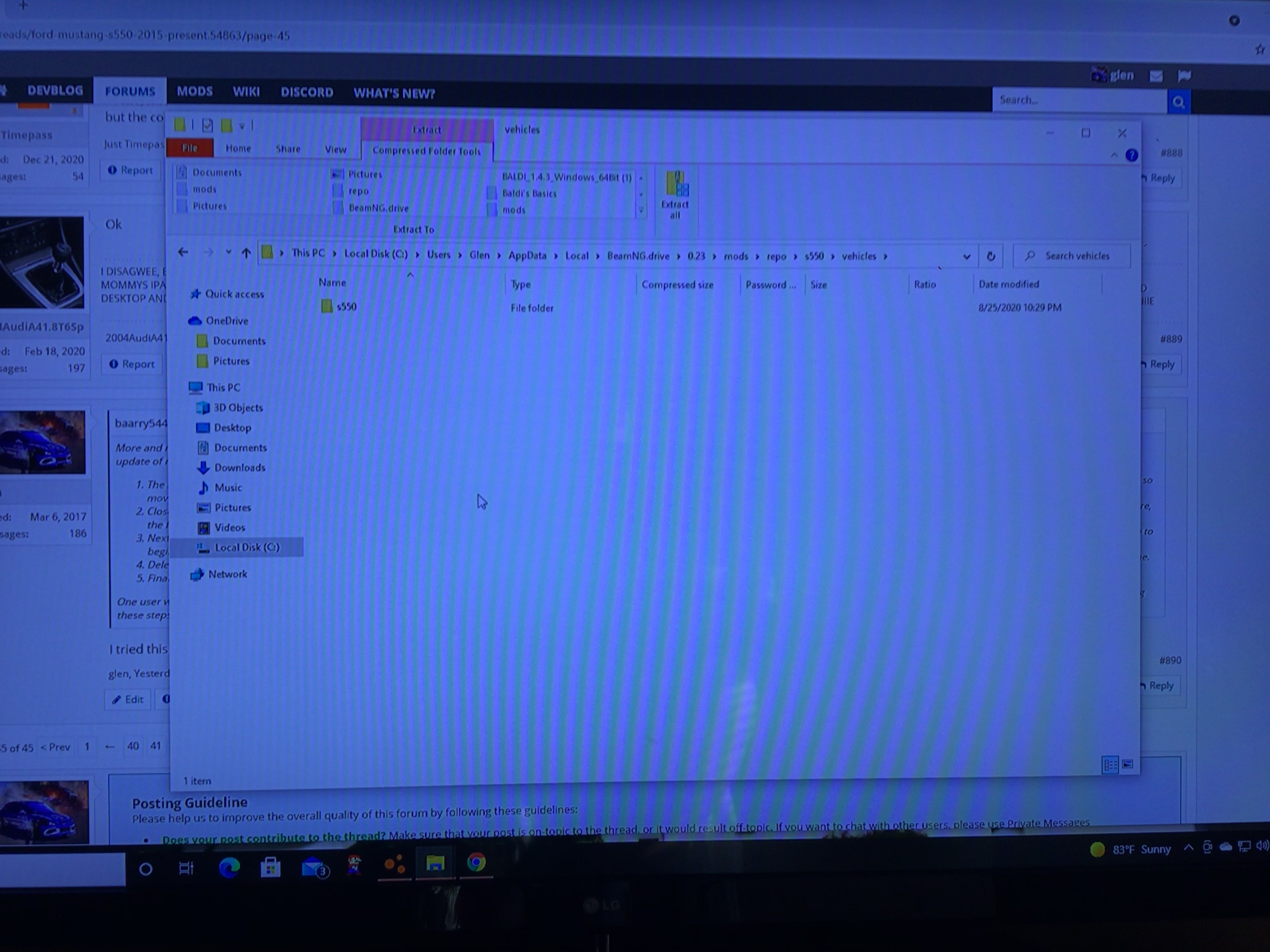Open WIKI in site navigation
1270x952 pixels.
246,92
